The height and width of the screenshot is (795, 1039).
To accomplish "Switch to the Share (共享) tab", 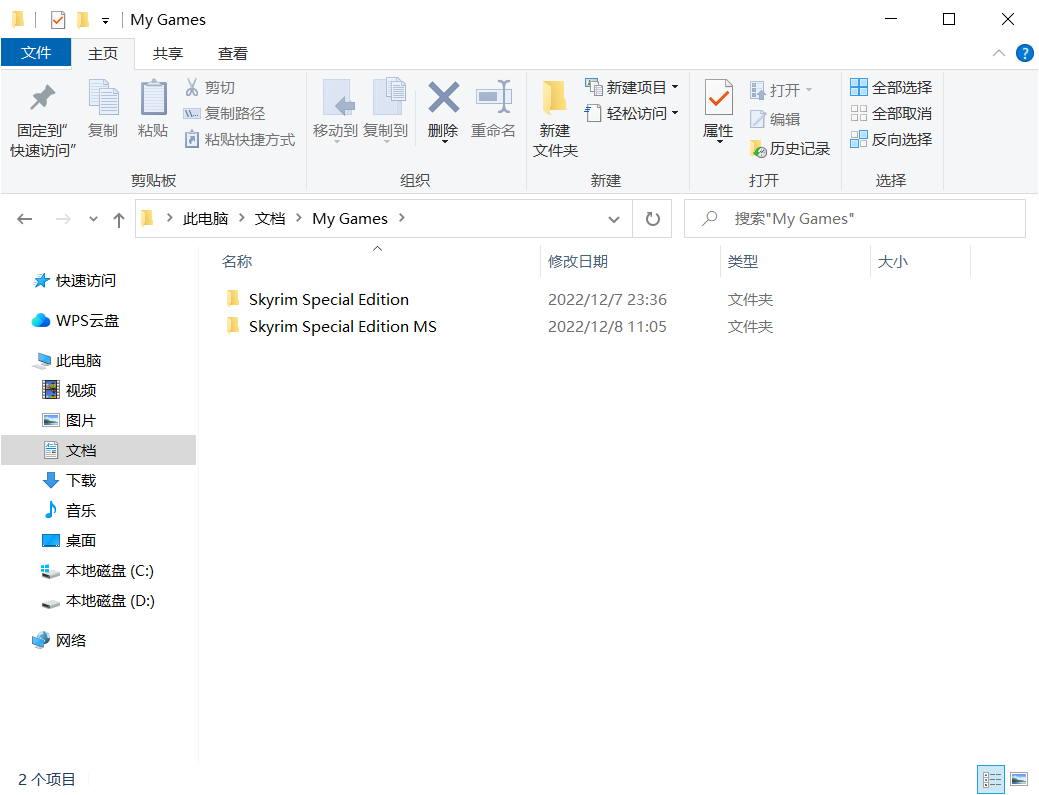I will pos(168,54).
